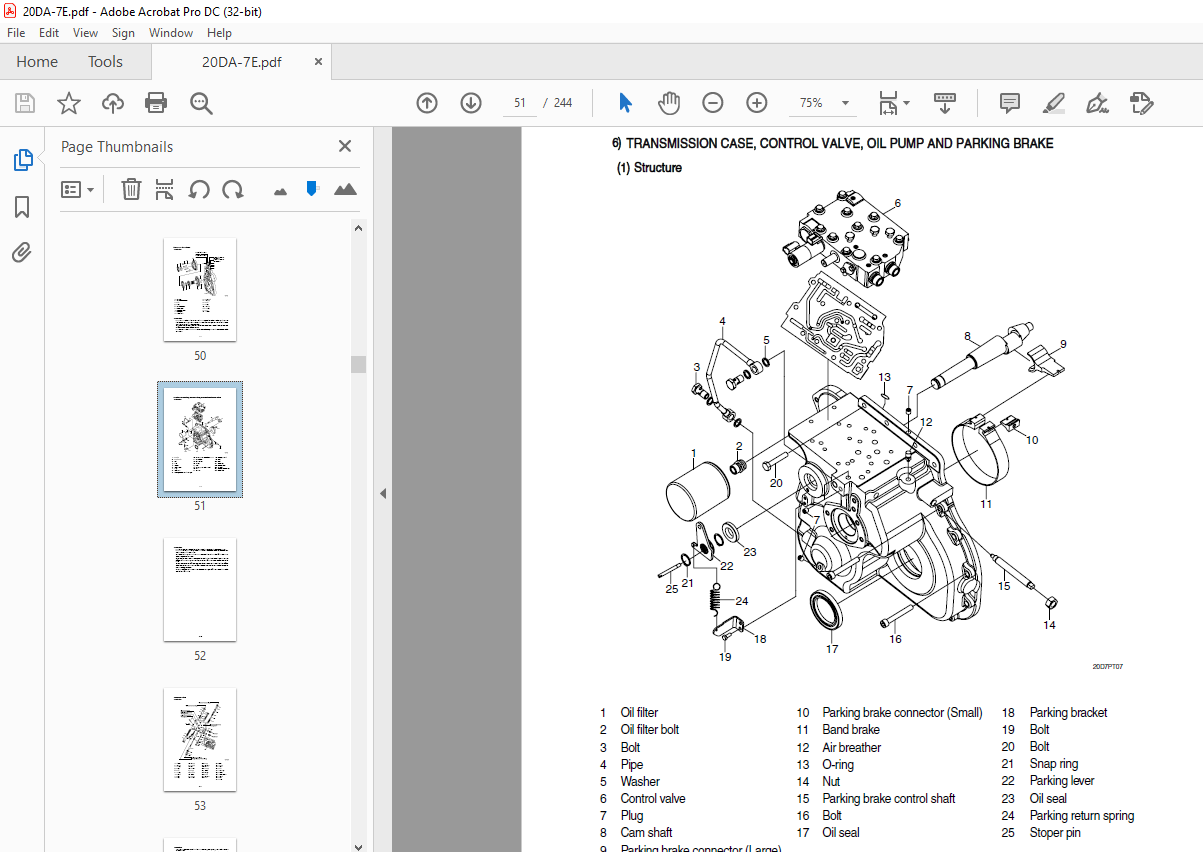Adjust thumbnail size slider marker
The width and height of the screenshot is (1203, 852).
pos(312,188)
